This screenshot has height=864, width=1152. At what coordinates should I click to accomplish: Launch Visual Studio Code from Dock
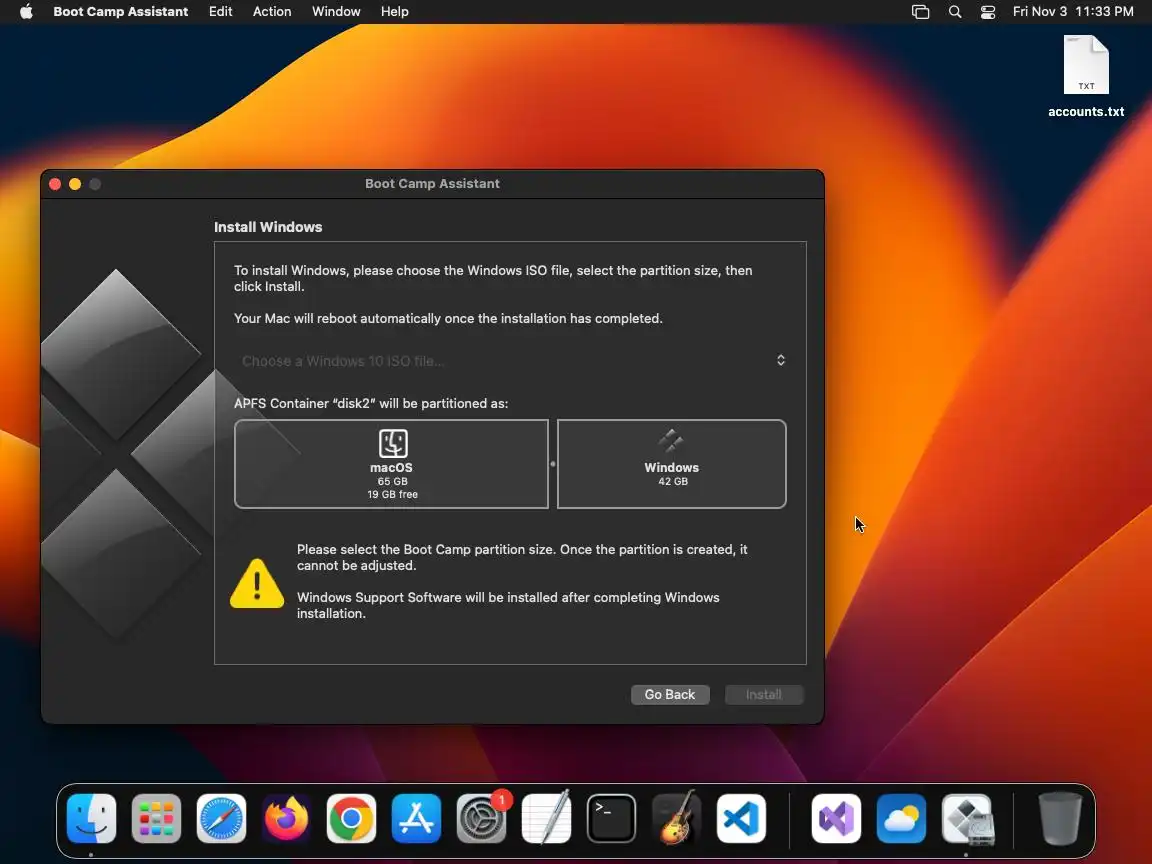(x=741, y=818)
